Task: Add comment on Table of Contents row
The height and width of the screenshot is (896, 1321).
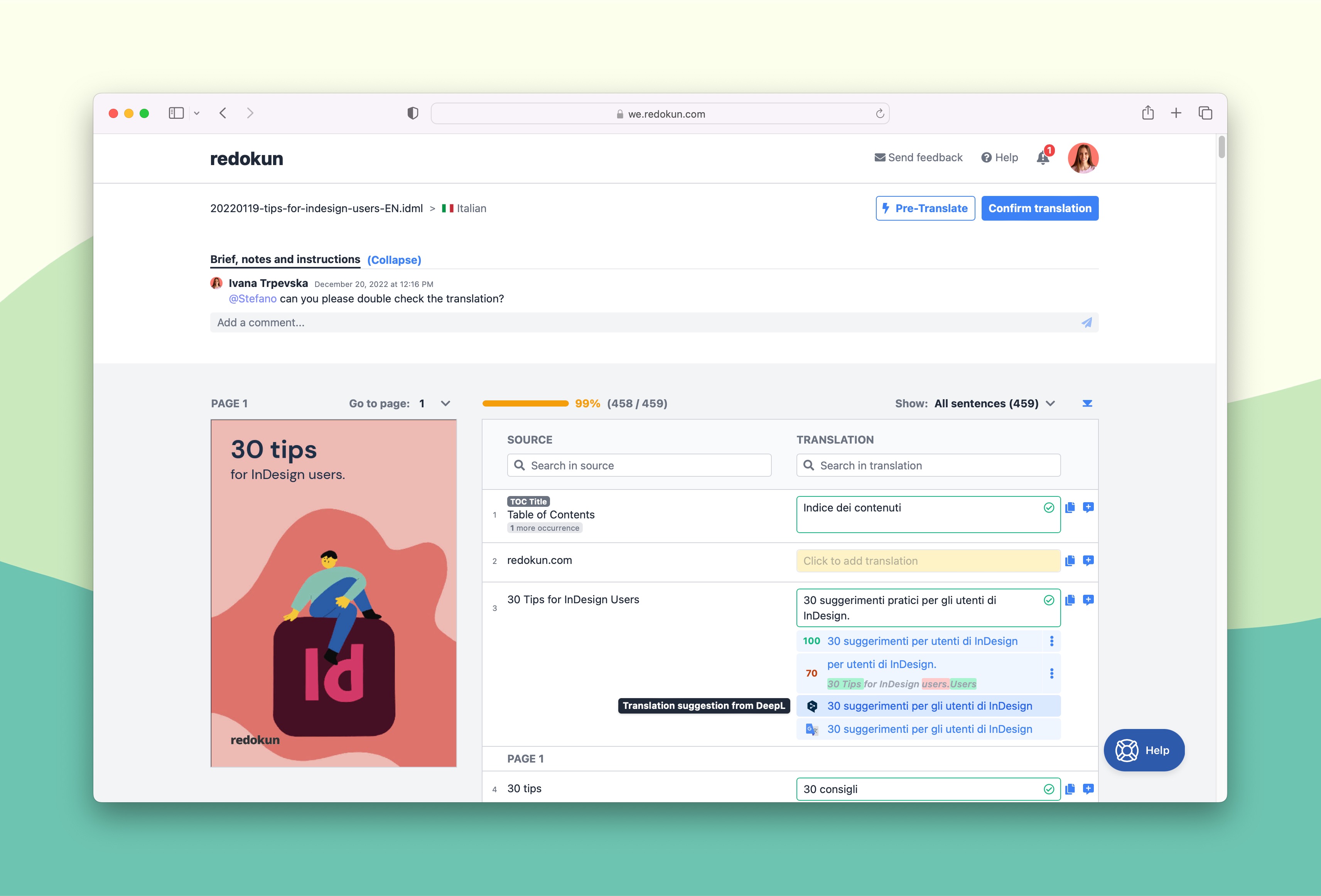Action: (x=1088, y=508)
